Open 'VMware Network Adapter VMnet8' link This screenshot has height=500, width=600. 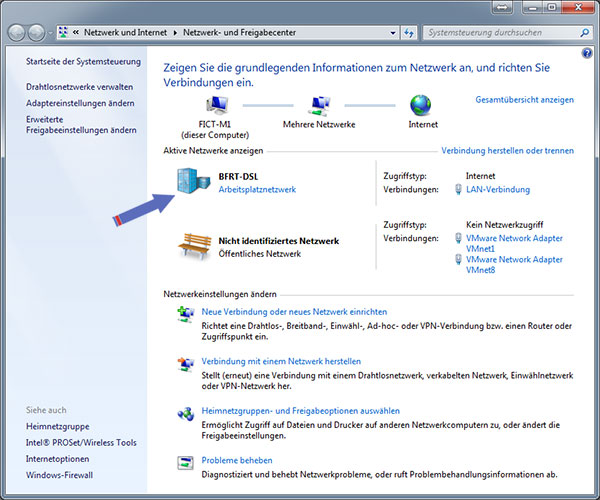tap(514, 265)
